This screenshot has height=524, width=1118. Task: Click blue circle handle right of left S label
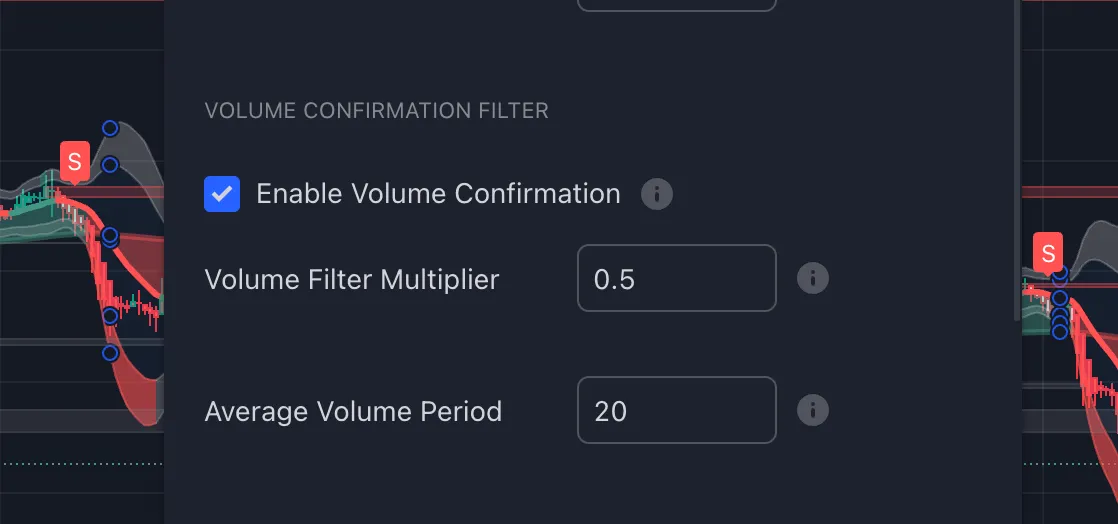pyautogui.click(x=110, y=165)
